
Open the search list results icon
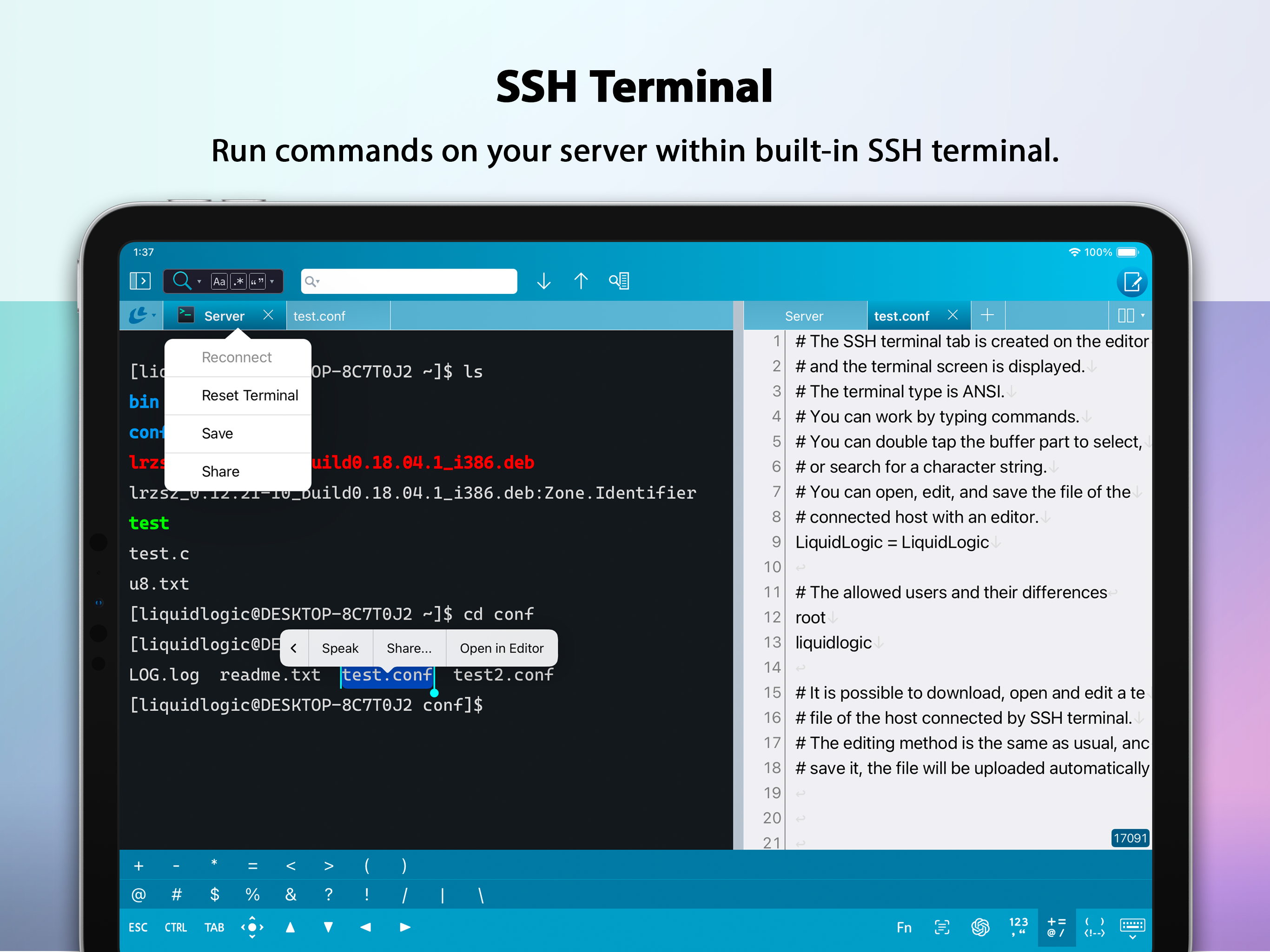pos(620,281)
